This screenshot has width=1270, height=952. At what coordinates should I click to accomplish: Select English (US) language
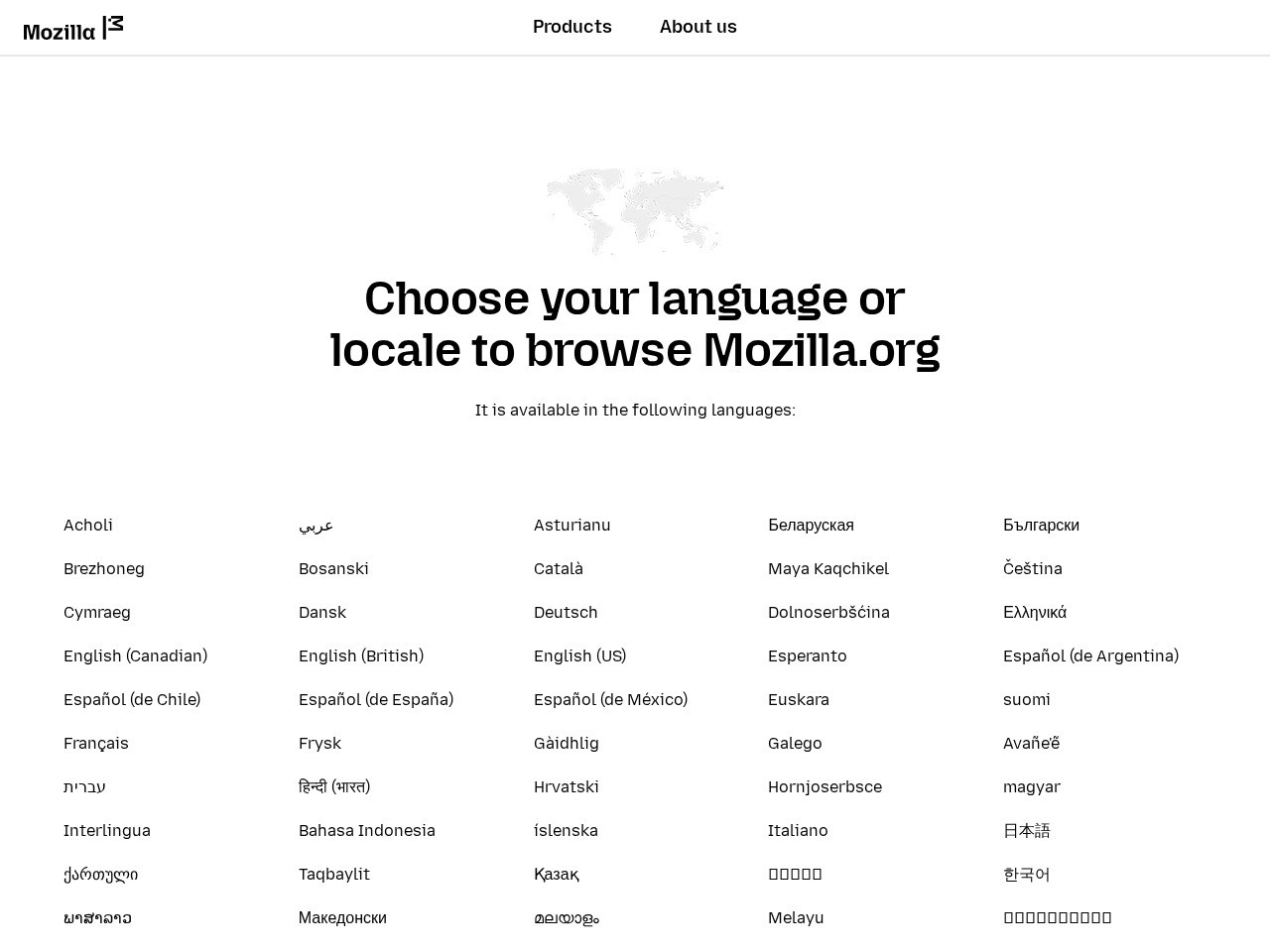coord(579,655)
